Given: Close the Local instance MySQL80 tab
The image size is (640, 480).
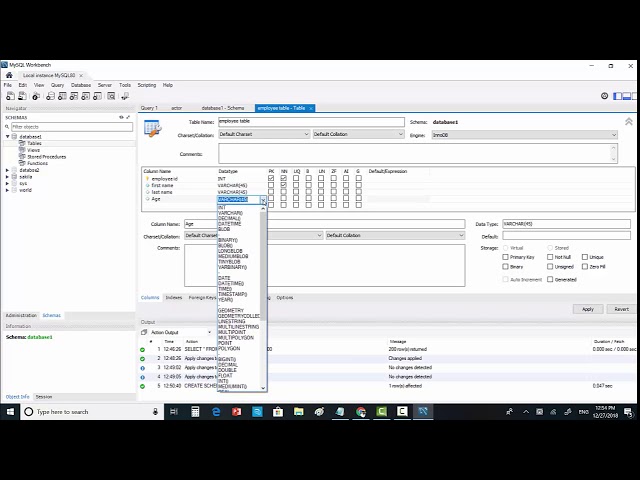Looking at the screenshot, I should coord(81,76).
